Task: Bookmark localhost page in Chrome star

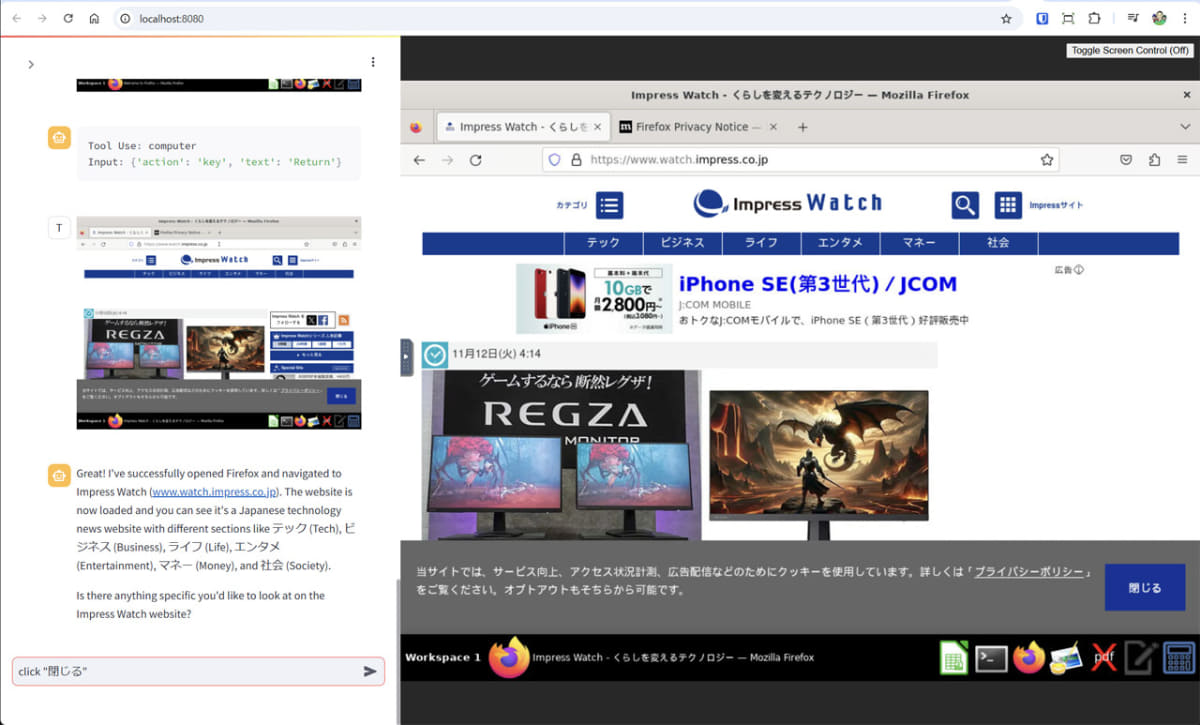Action: (x=1006, y=18)
